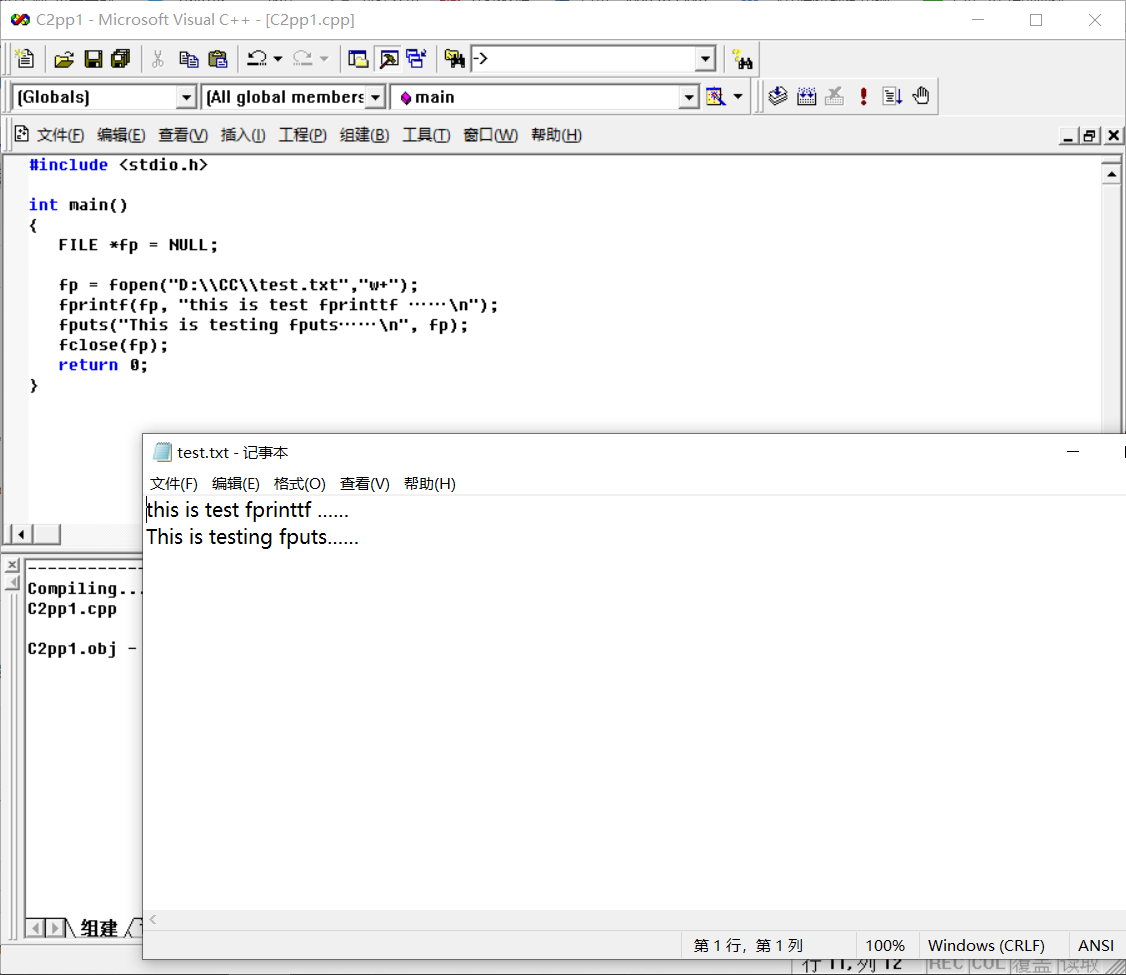Expand the main function dropdown
The height and width of the screenshot is (975, 1126).
coord(689,97)
